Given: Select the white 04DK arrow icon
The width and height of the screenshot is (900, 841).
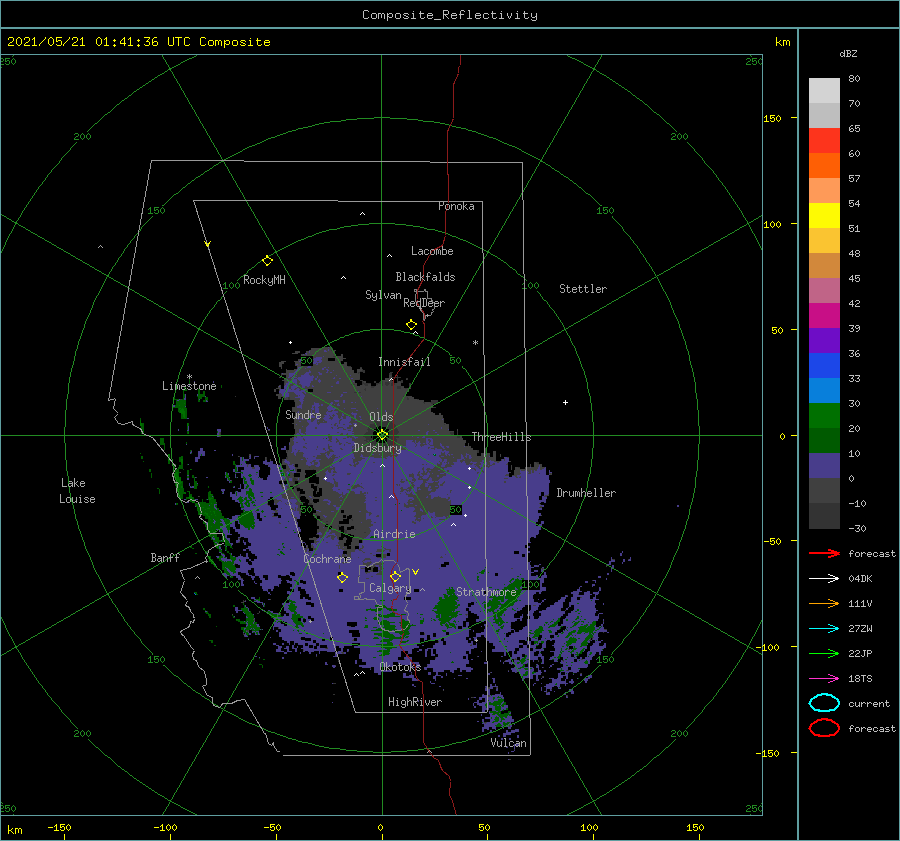Looking at the screenshot, I should click(824, 578).
